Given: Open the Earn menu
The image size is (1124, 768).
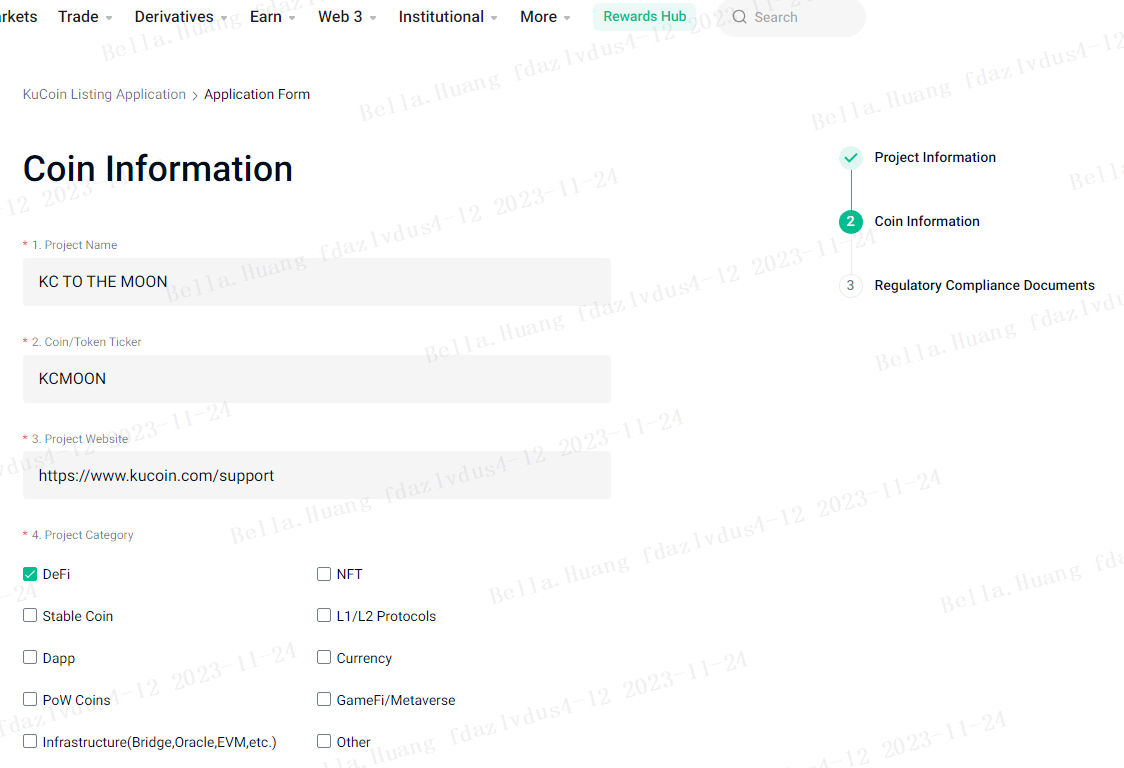Looking at the screenshot, I should click(266, 16).
